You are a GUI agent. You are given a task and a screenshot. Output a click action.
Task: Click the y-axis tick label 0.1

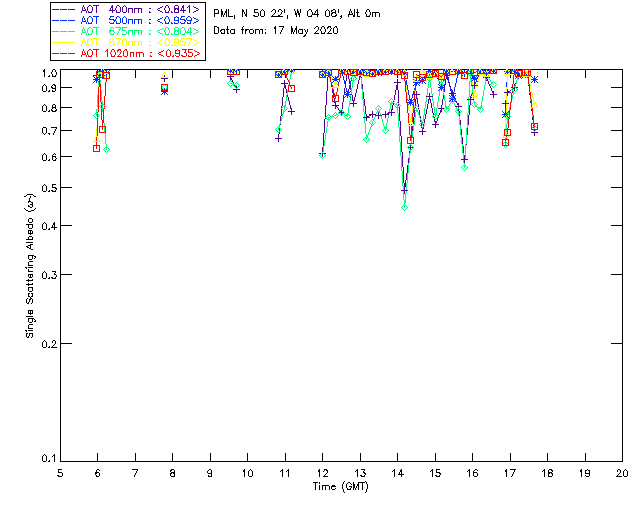pyautogui.click(x=46, y=459)
